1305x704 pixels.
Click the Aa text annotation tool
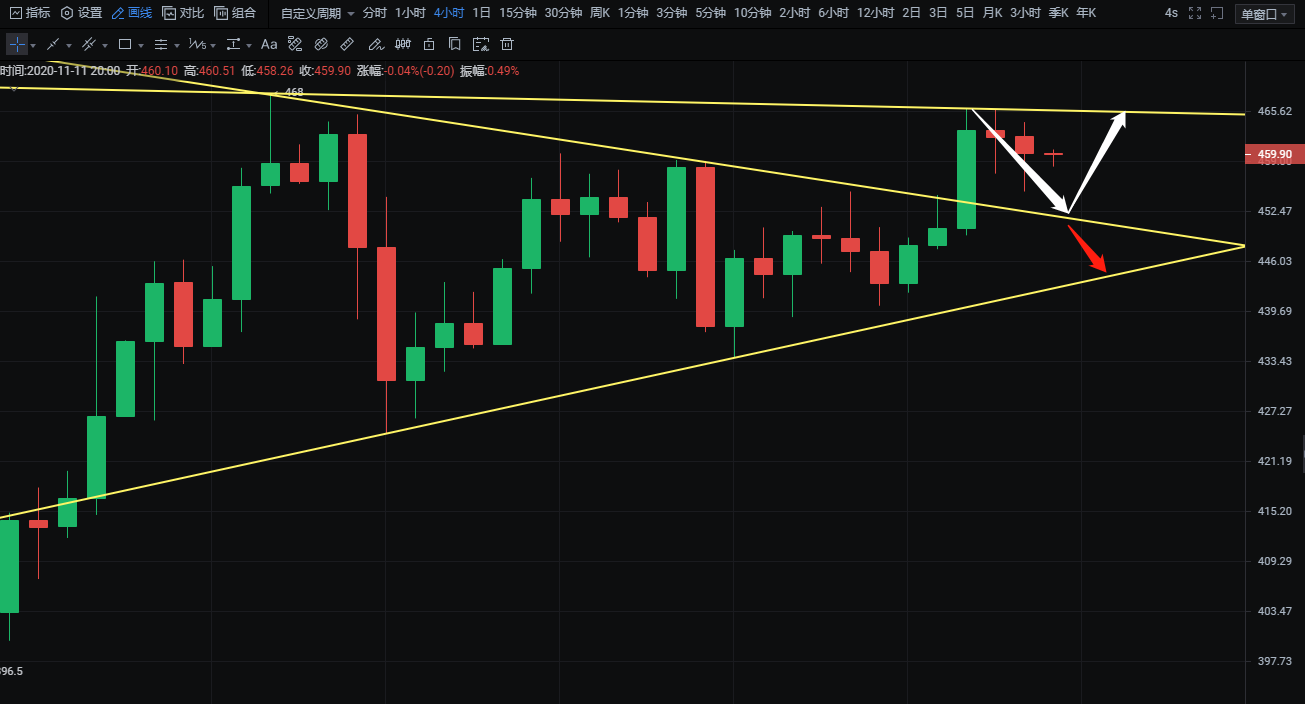click(269, 45)
